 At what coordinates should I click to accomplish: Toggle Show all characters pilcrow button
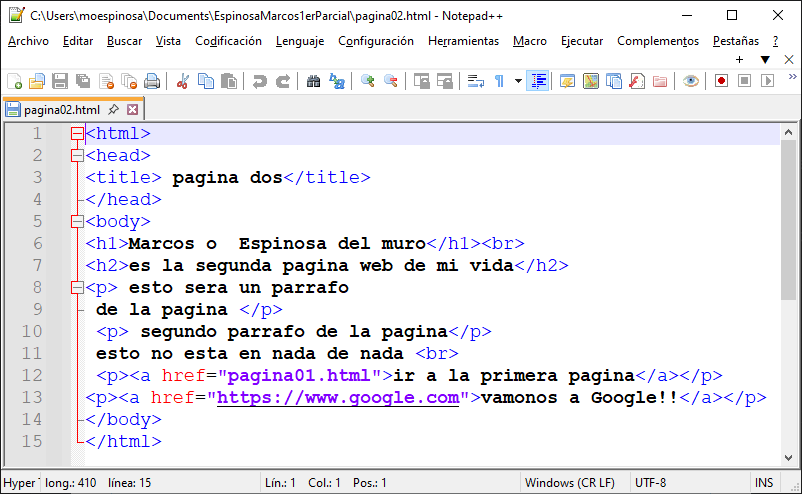click(499, 81)
